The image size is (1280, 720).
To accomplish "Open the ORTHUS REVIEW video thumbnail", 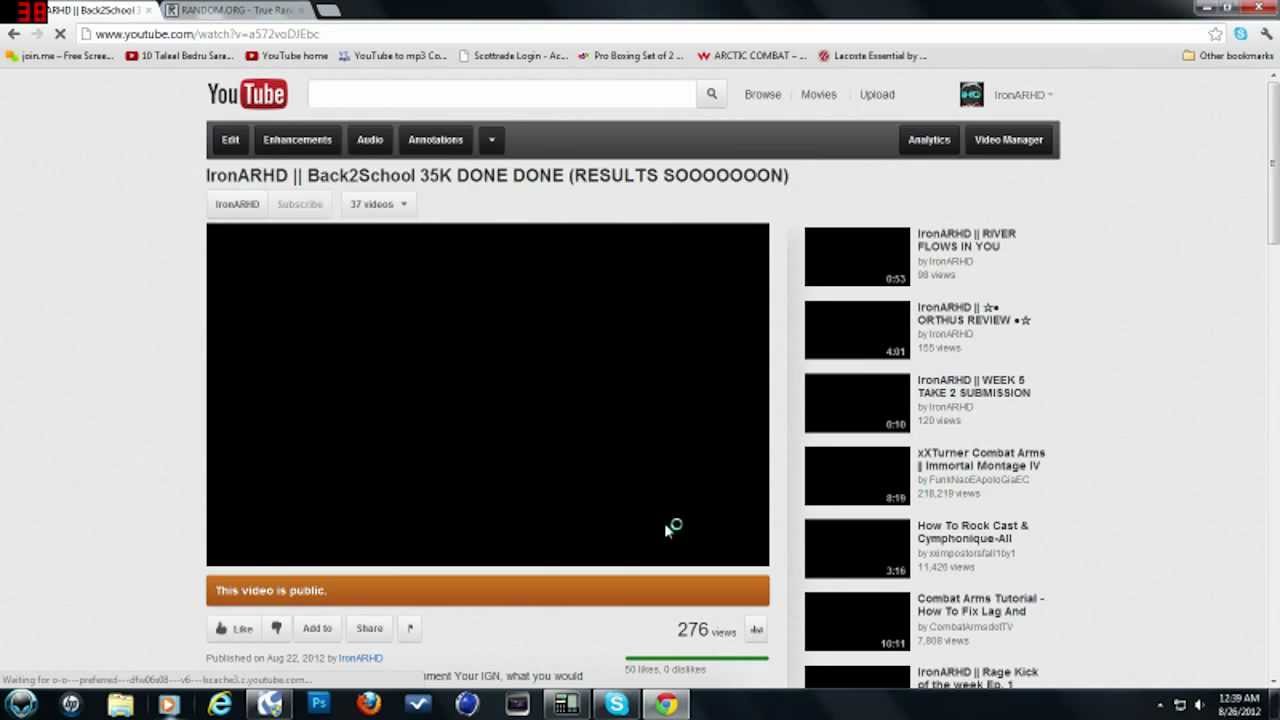I will coord(857,330).
